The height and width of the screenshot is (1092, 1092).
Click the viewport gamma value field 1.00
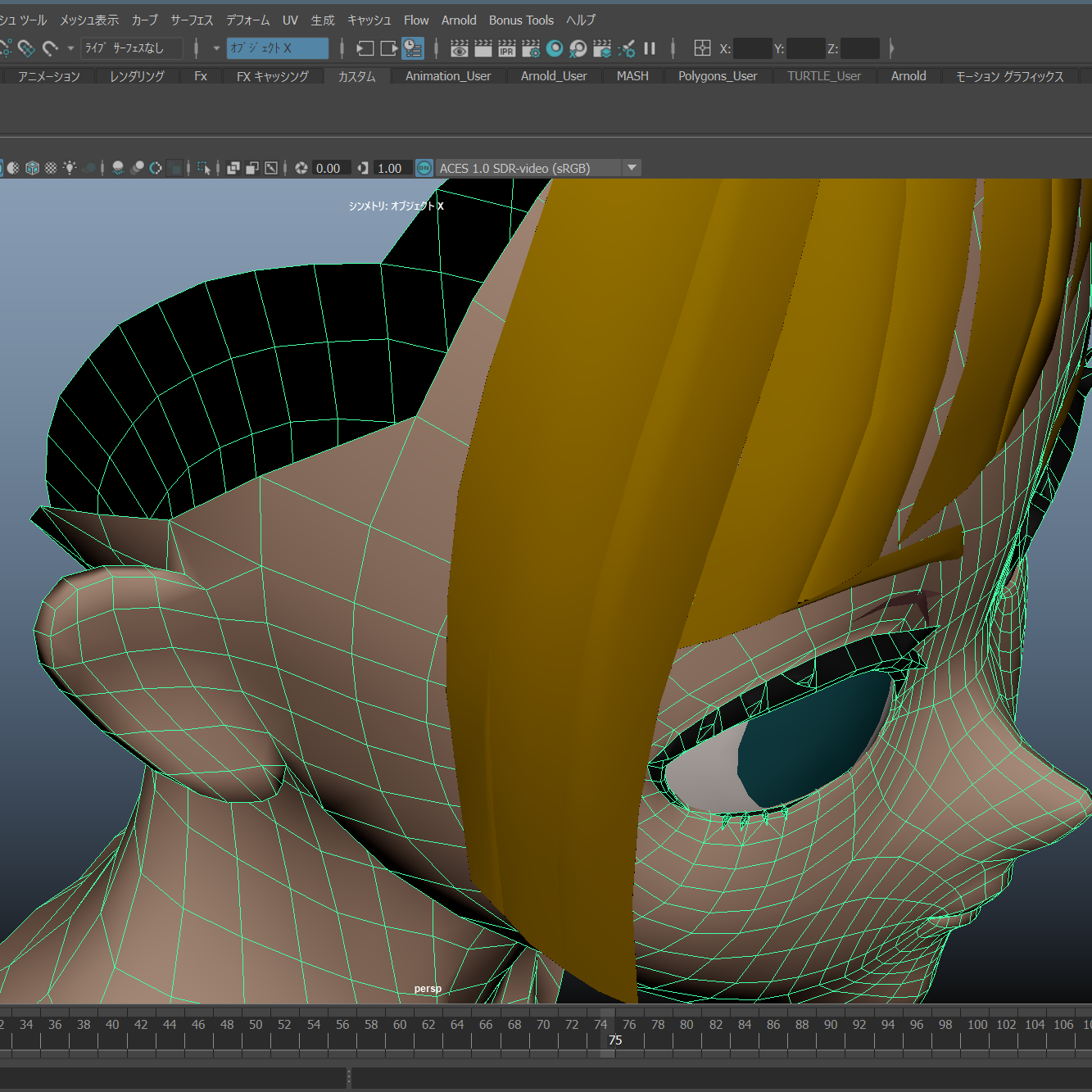392,168
